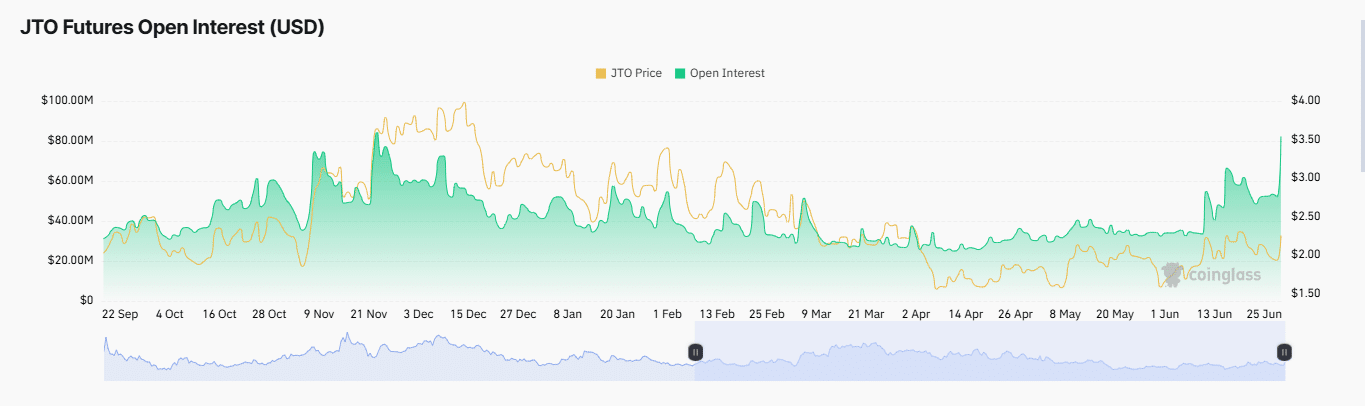Click the yellow JTO Price color swatch
This screenshot has height=406, width=1365.
600,73
